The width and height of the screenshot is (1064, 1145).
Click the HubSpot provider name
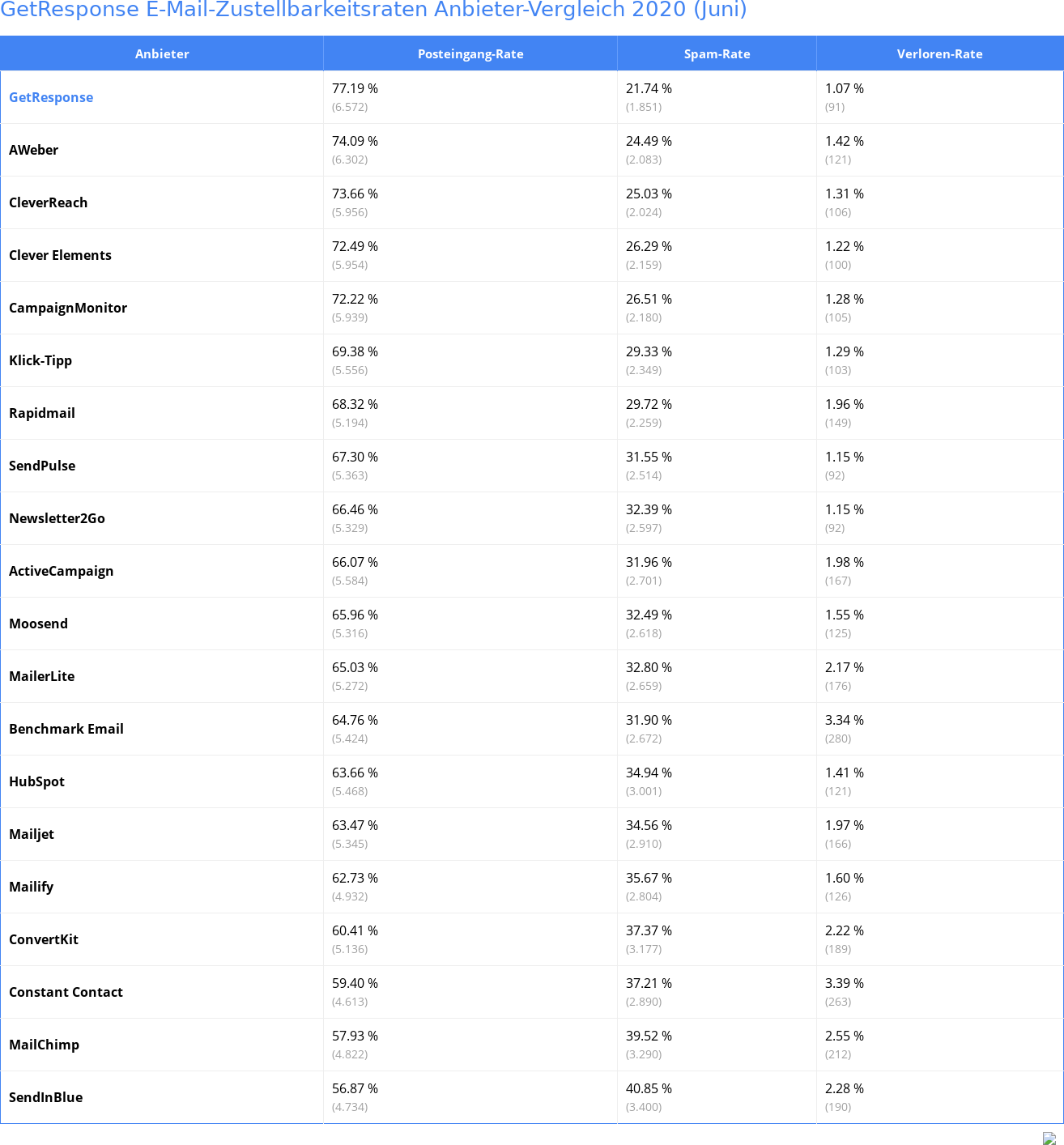[37, 781]
